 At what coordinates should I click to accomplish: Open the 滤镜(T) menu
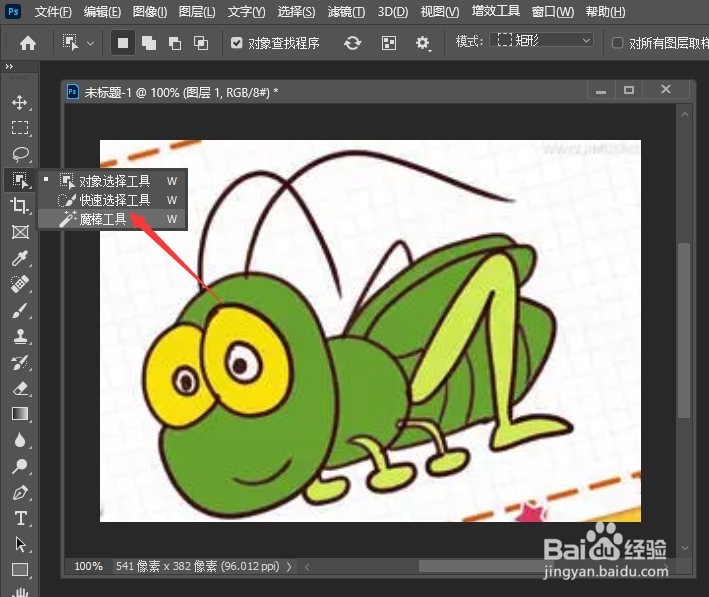point(346,11)
